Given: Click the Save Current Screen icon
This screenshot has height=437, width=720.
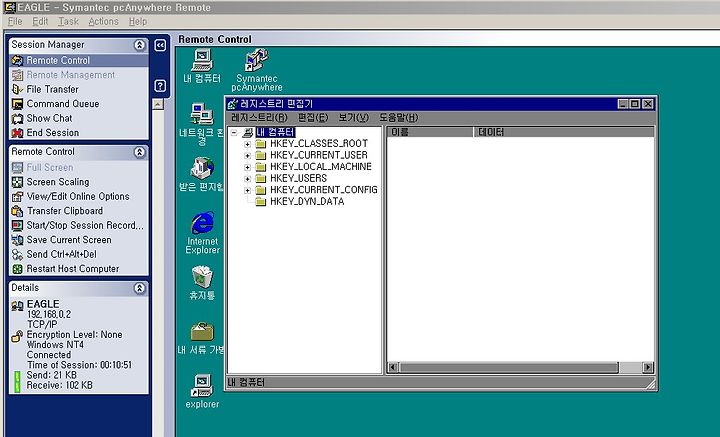Looking at the screenshot, I should pyautogui.click(x=17, y=240).
